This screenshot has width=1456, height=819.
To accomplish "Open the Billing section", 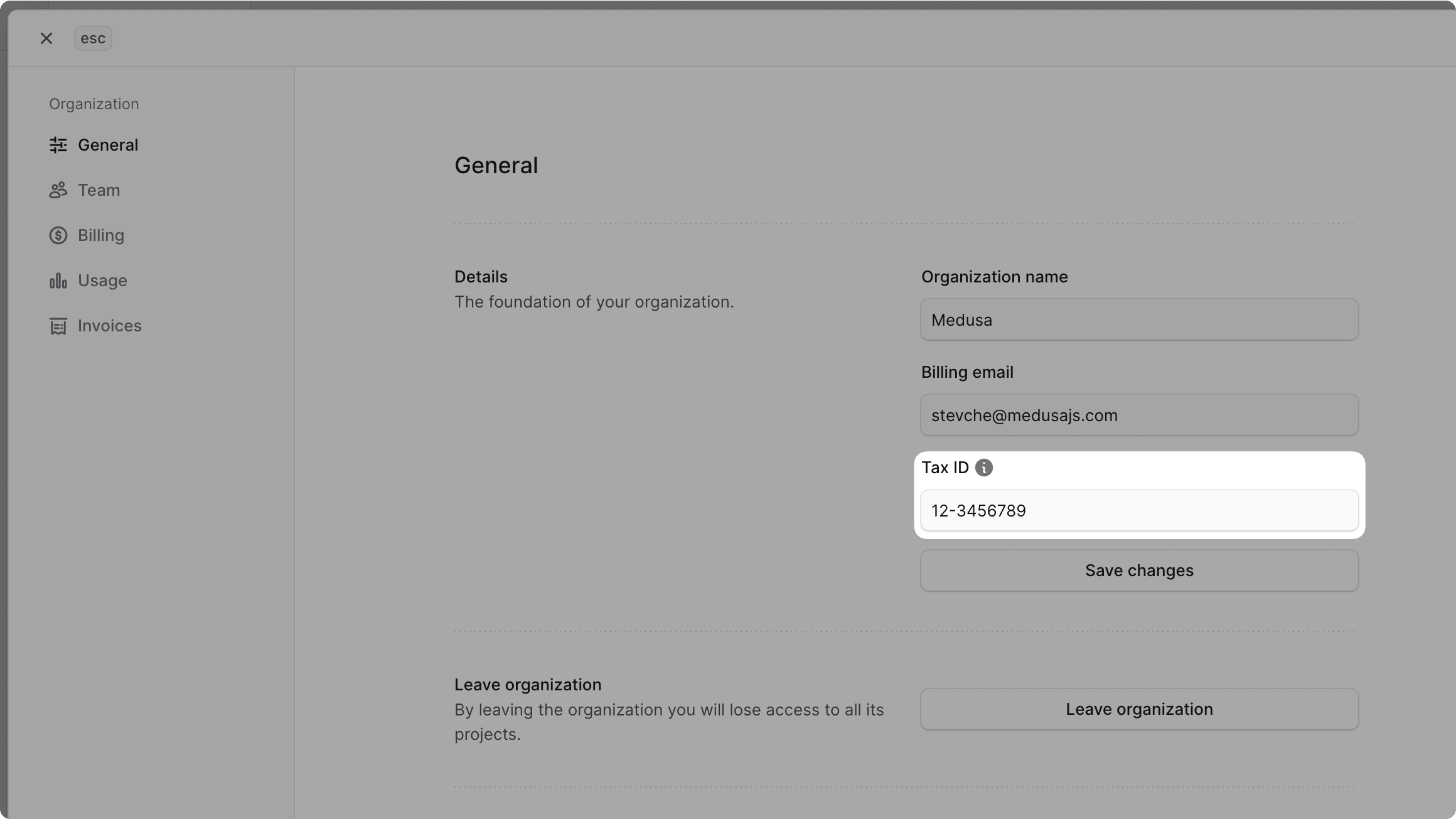I will pos(87,235).
